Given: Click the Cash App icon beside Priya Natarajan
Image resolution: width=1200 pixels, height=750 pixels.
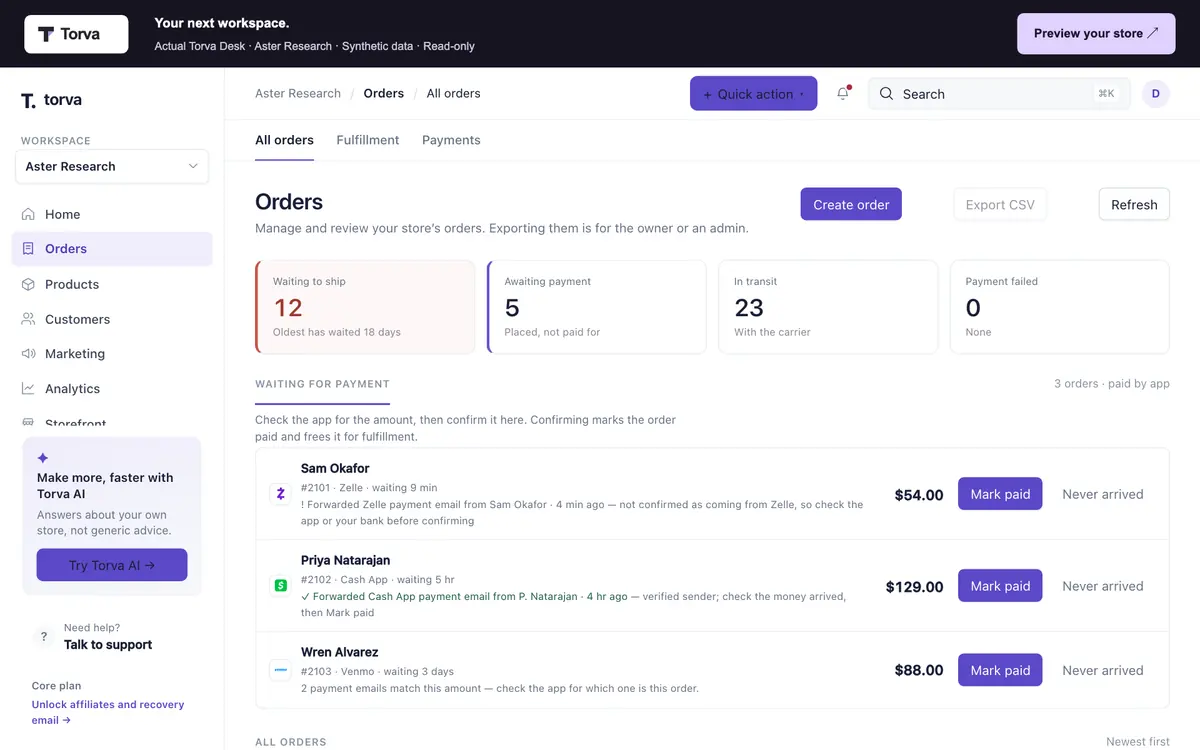Looking at the screenshot, I should point(280,586).
